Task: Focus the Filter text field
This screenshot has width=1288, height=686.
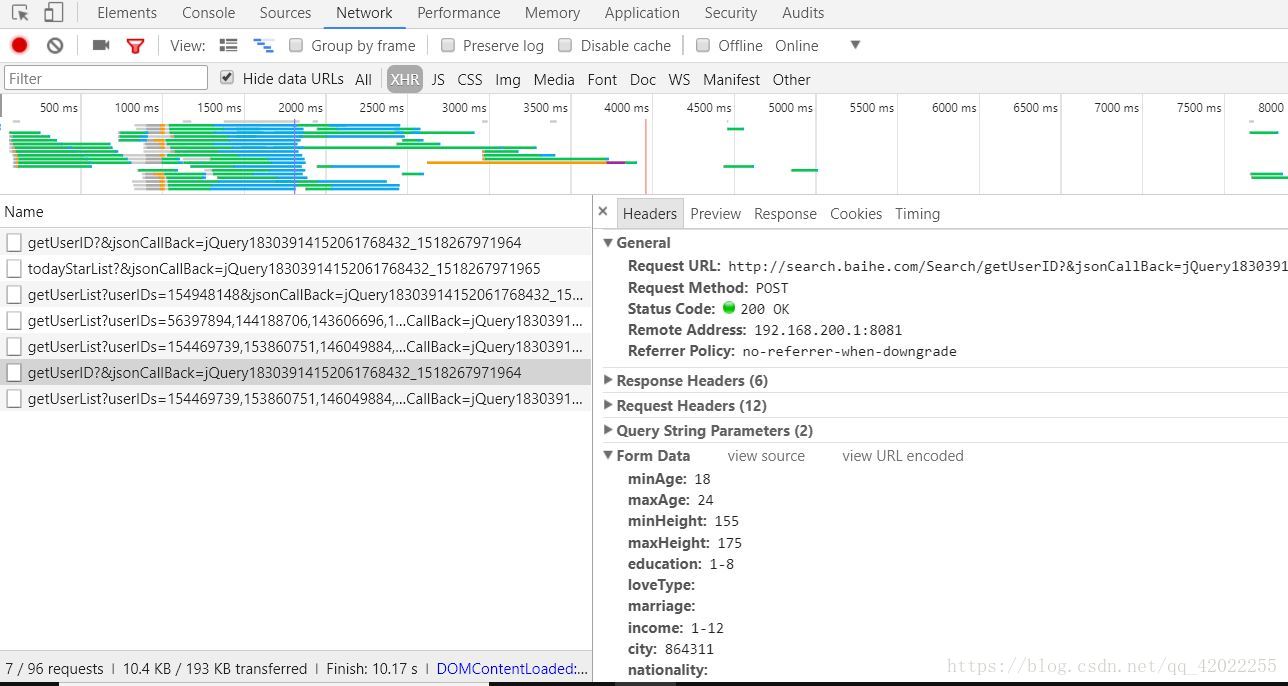Action: 106,78
